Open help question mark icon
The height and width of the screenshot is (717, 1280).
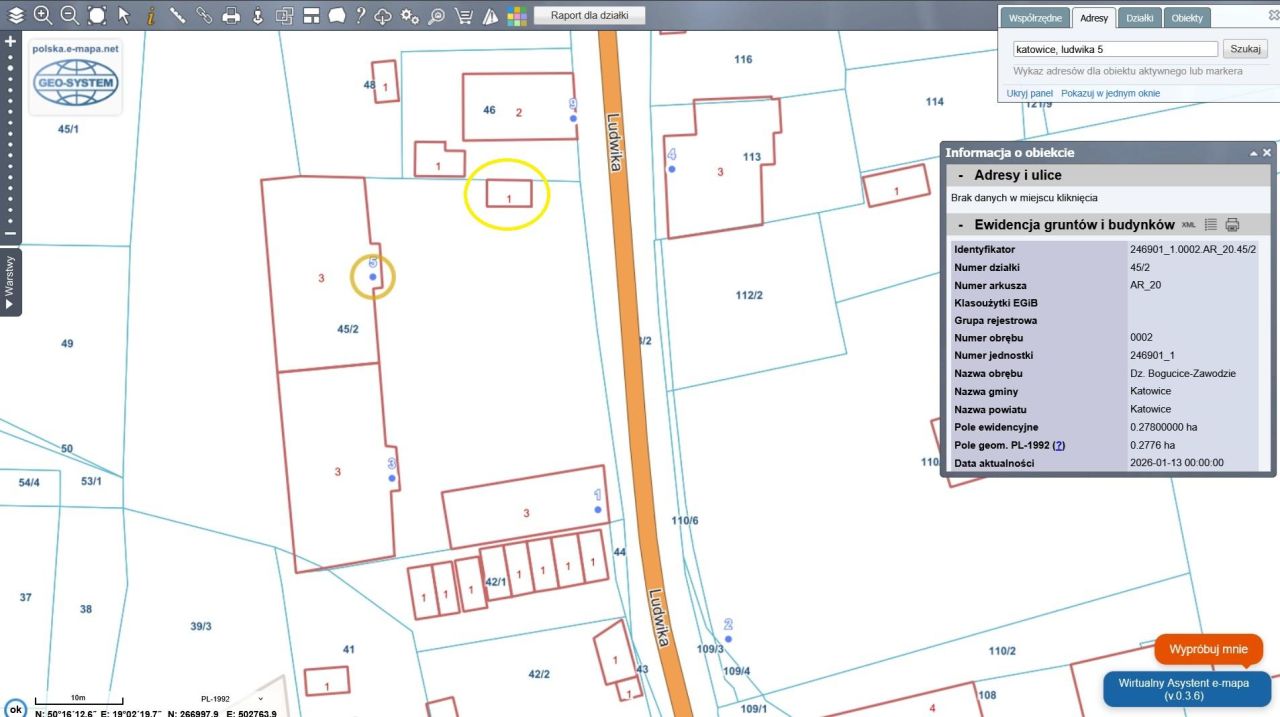(361, 15)
